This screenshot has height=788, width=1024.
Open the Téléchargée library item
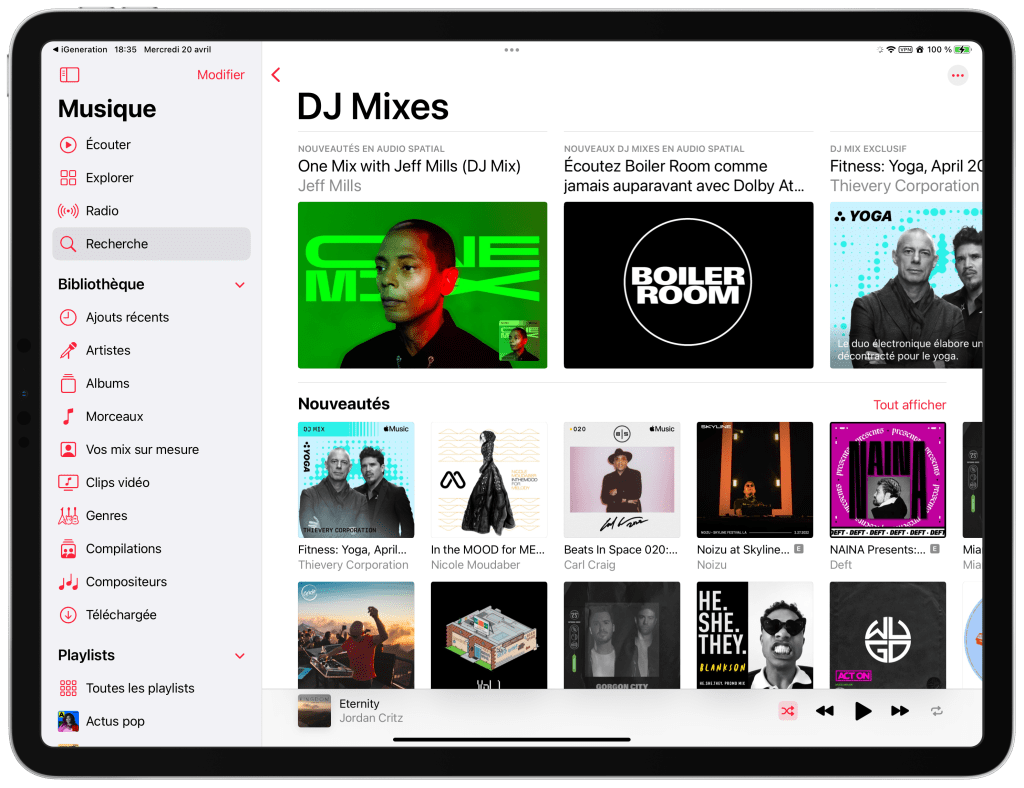121,615
